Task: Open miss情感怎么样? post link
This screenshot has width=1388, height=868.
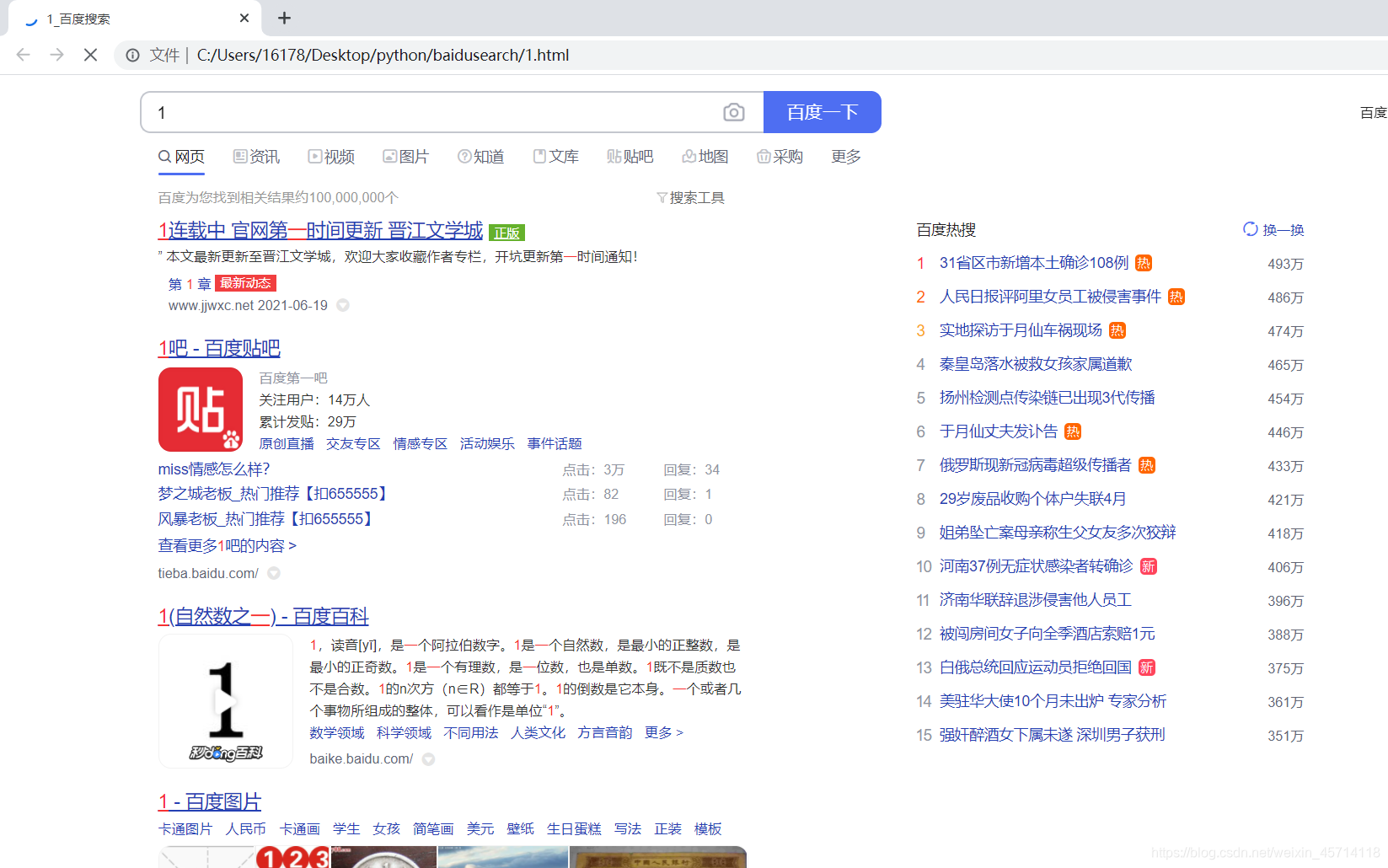Action: click(214, 469)
